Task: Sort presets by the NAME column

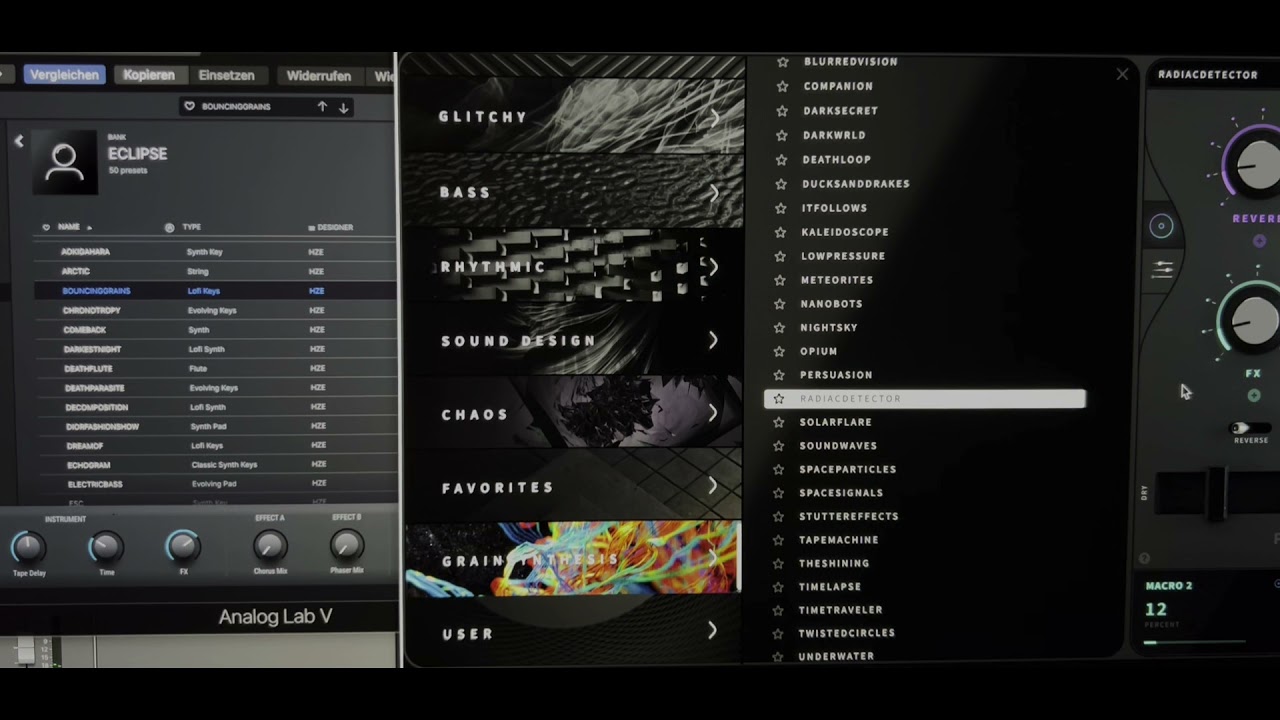Action: coord(69,228)
